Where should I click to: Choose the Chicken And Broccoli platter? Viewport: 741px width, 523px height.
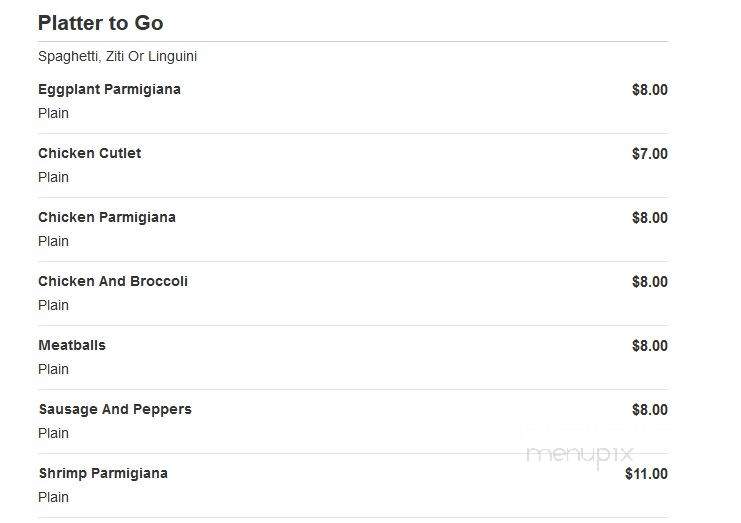tap(113, 281)
